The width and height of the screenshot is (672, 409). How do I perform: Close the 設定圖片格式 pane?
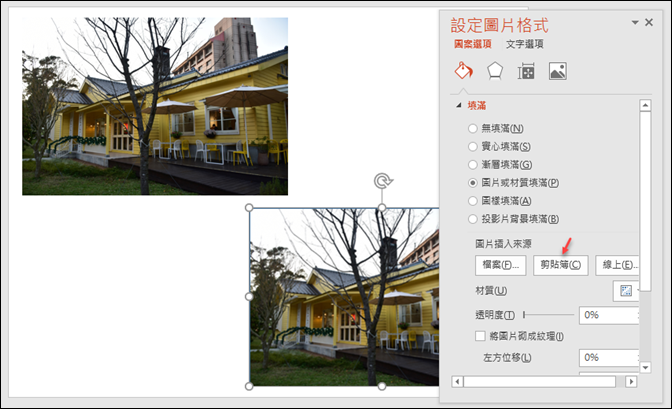649,22
